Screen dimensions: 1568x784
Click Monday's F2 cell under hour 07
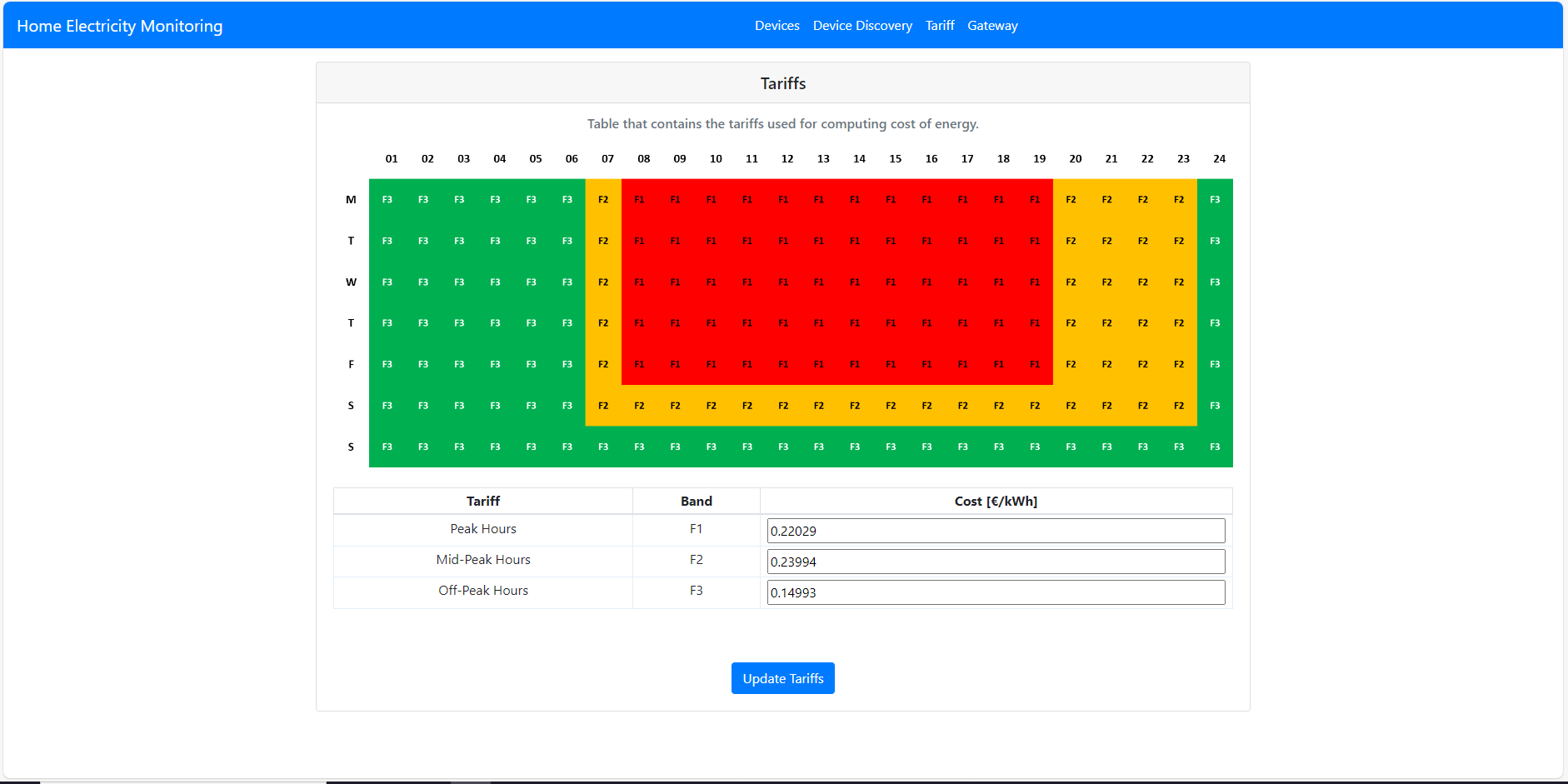pyautogui.click(x=603, y=198)
